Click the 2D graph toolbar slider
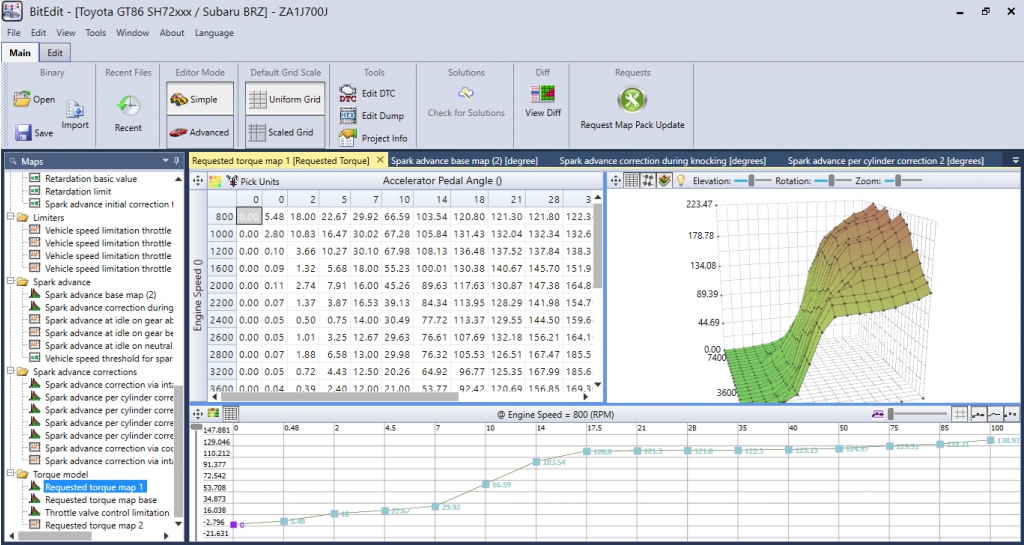This screenshot has height=545, width=1024. coord(917,414)
